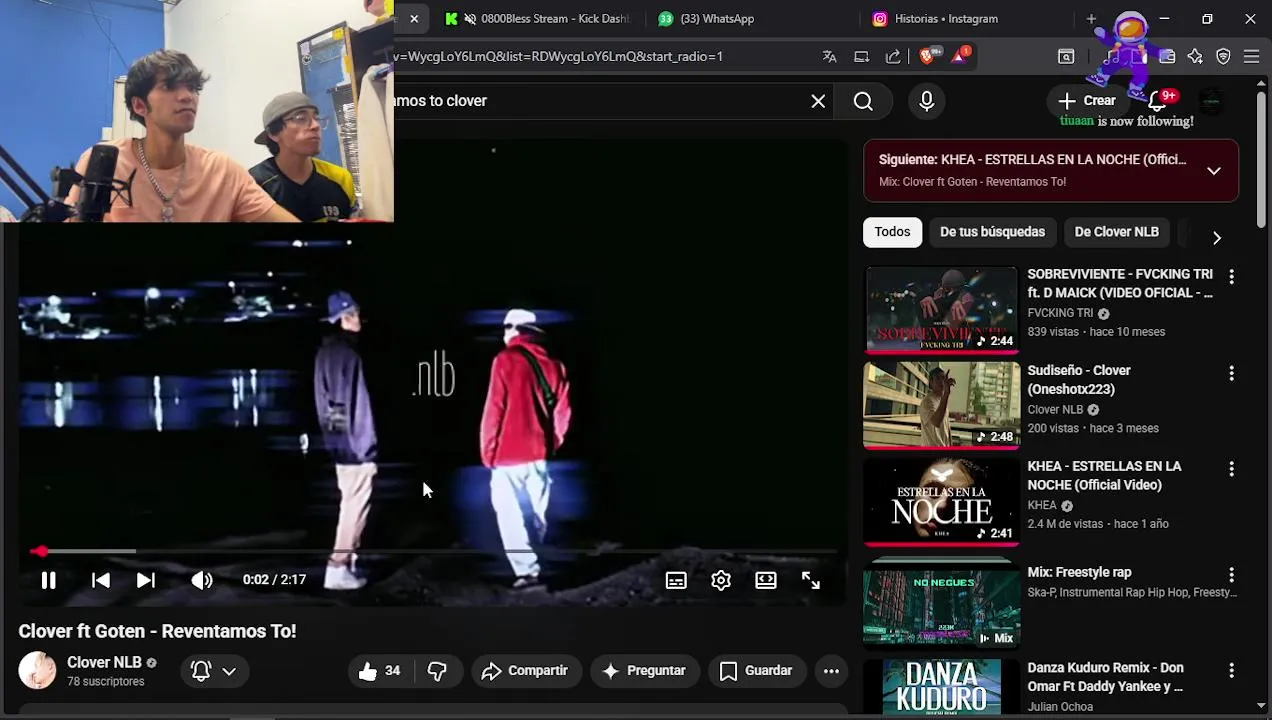The image size is (1272, 720).
Task: Run search with magnifying glass button
Action: [863, 101]
